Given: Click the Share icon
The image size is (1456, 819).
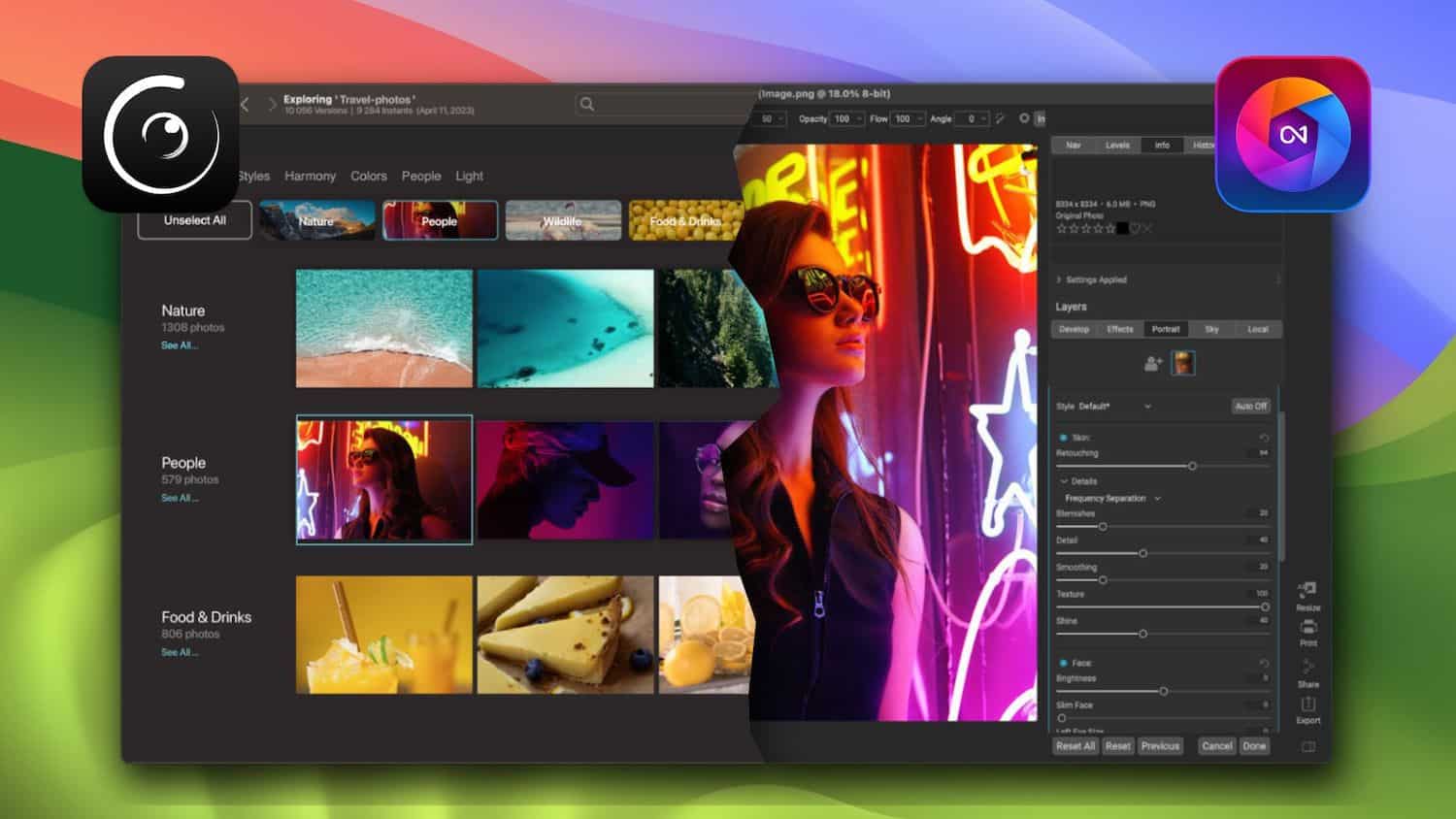Looking at the screenshot, I should 1307,666.
